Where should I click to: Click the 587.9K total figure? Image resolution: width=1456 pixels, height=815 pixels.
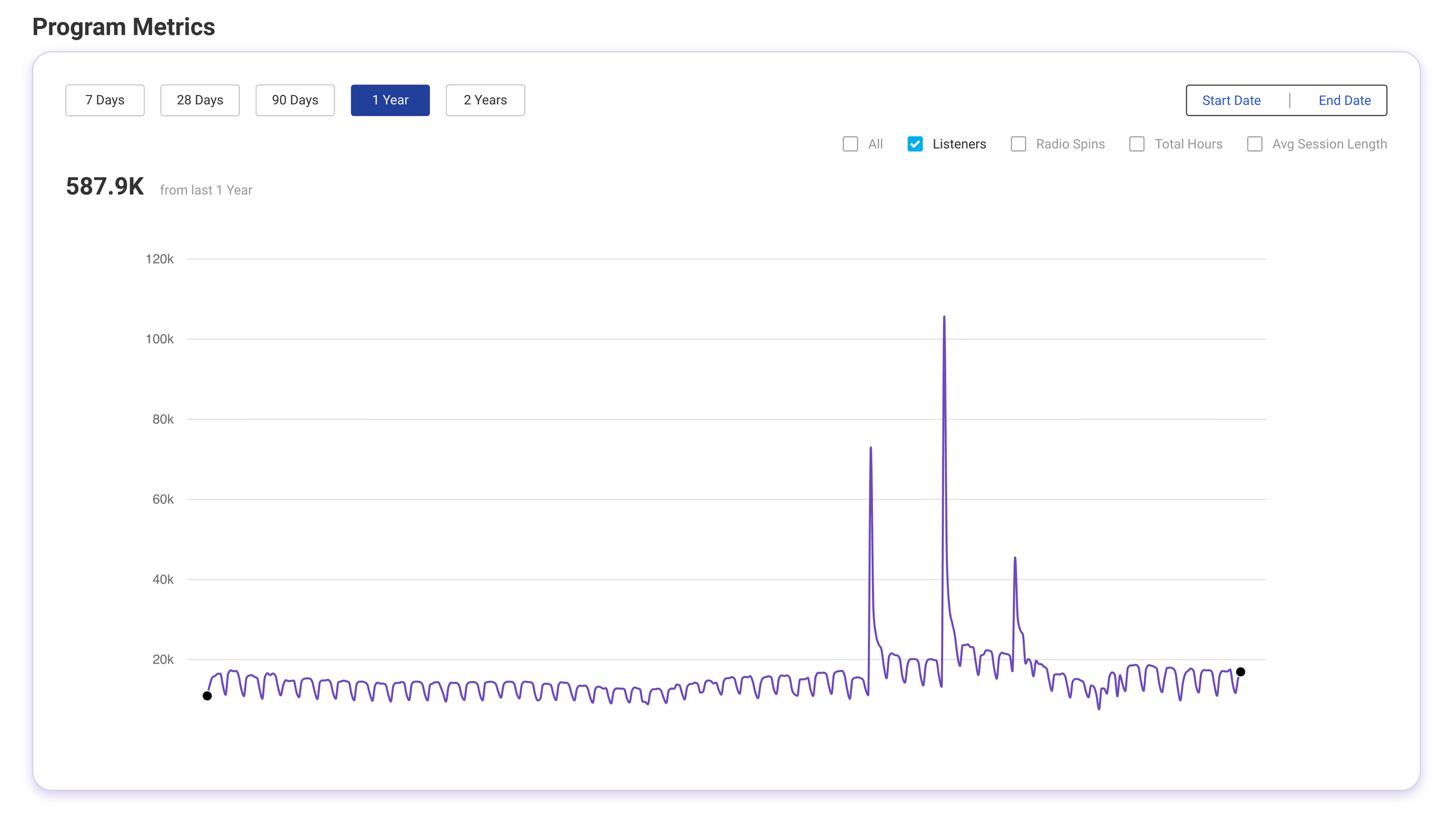(x=105, y=186)
